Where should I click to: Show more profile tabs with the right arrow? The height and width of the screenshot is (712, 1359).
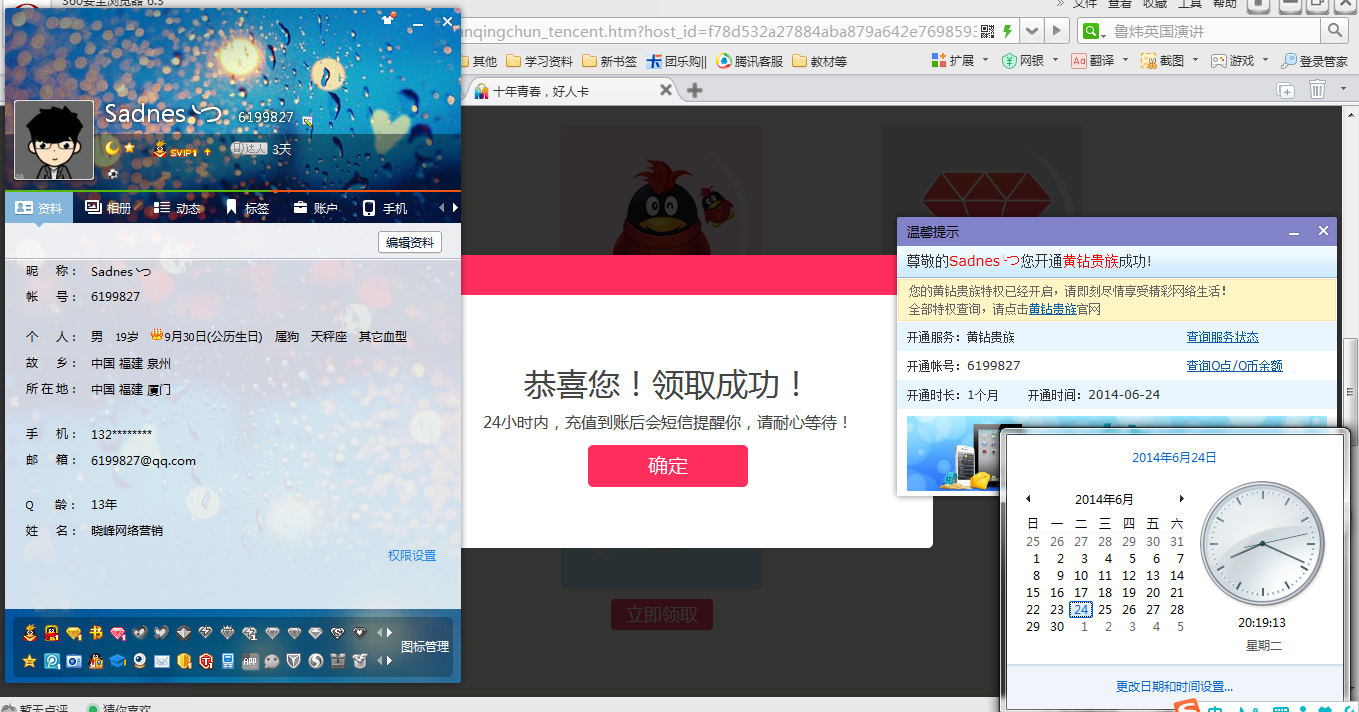[455, 208]
